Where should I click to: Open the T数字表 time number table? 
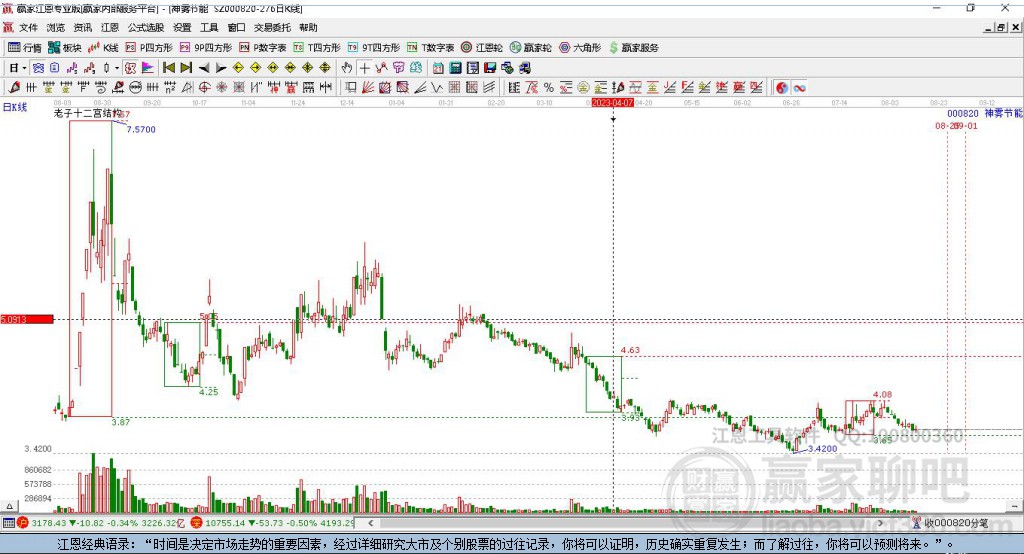tap(430, 48)
